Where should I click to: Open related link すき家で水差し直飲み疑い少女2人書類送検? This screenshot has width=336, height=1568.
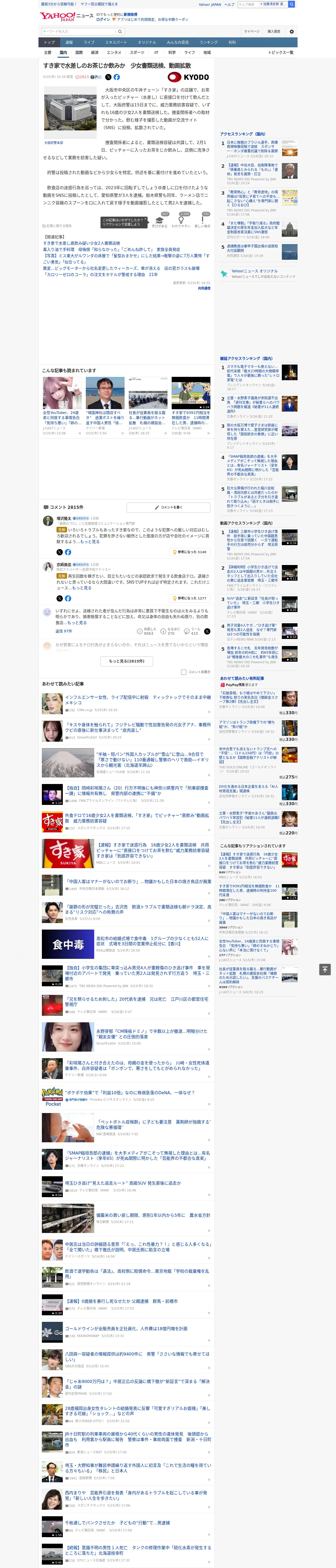81,244
